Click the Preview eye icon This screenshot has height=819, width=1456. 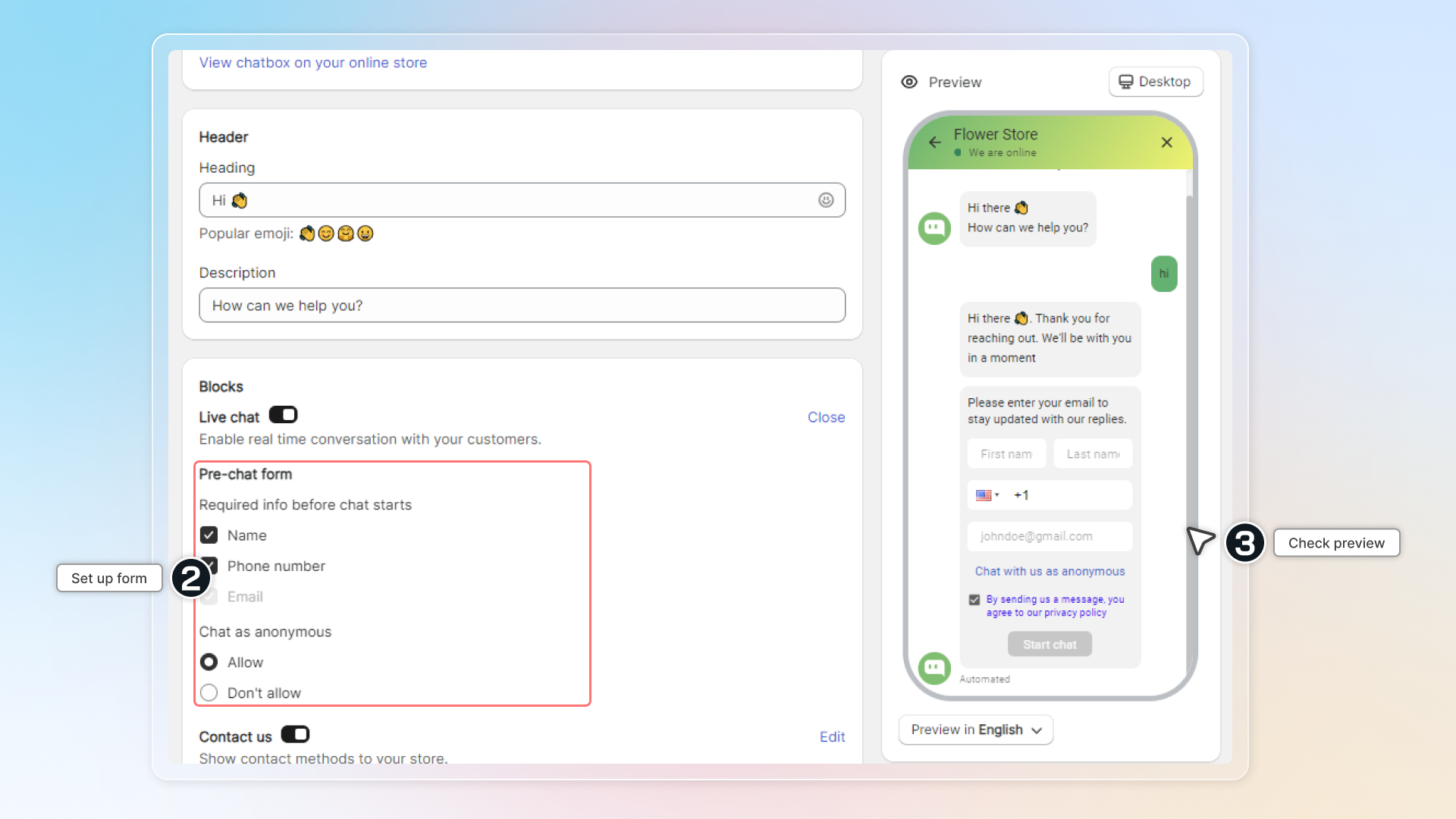909,82
